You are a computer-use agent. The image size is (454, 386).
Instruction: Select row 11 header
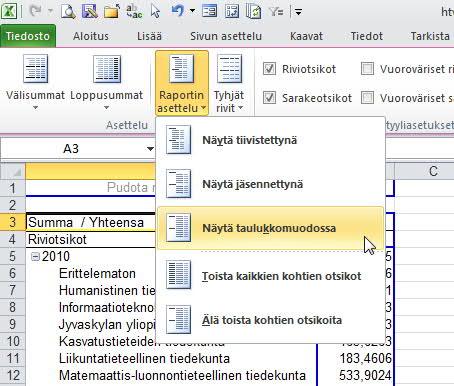click(13, 358)
